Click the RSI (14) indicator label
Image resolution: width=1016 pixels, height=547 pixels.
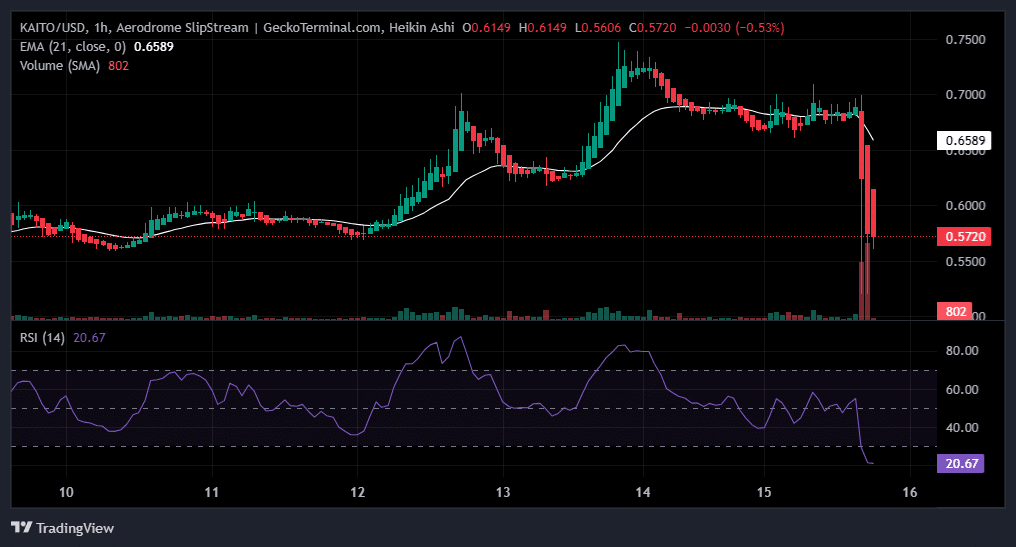[x=42, y=337]
